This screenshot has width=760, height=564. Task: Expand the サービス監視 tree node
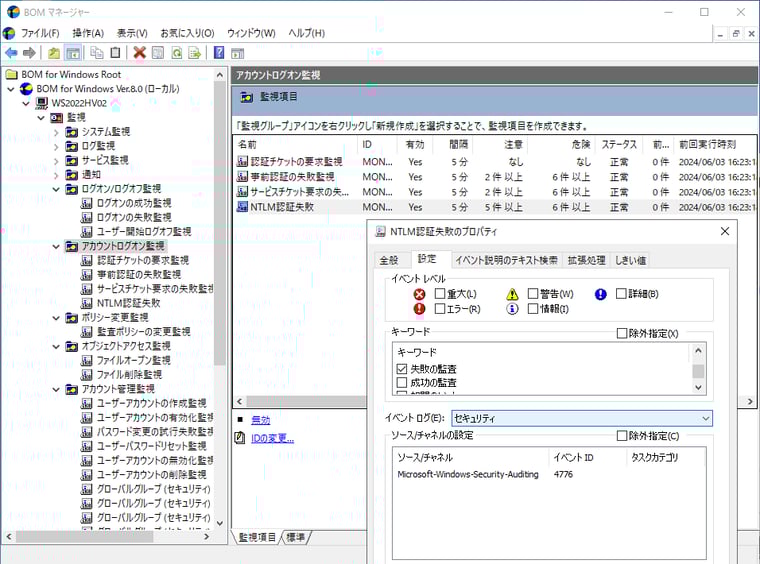[x=56, y=161]
